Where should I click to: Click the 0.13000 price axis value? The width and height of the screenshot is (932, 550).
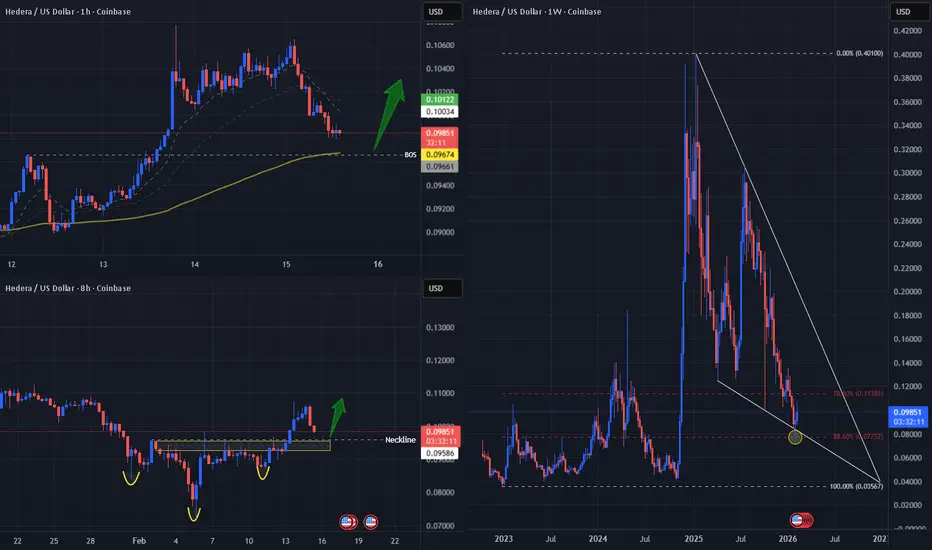coord(440,328)
